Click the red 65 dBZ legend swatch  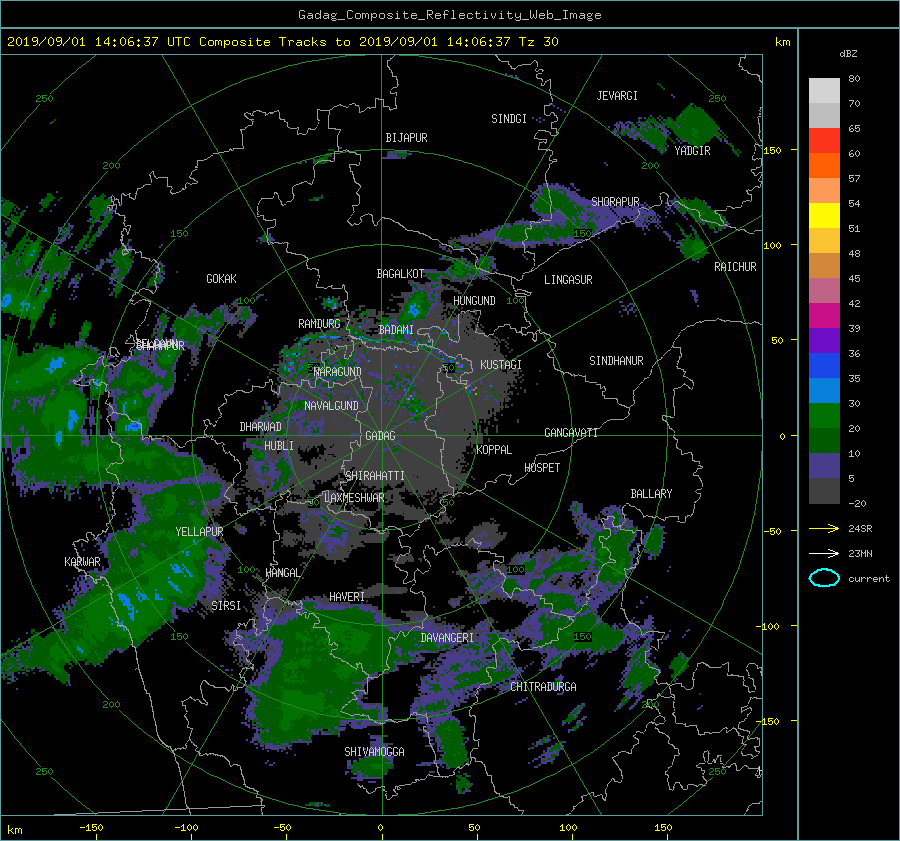(x=824, y=140)
